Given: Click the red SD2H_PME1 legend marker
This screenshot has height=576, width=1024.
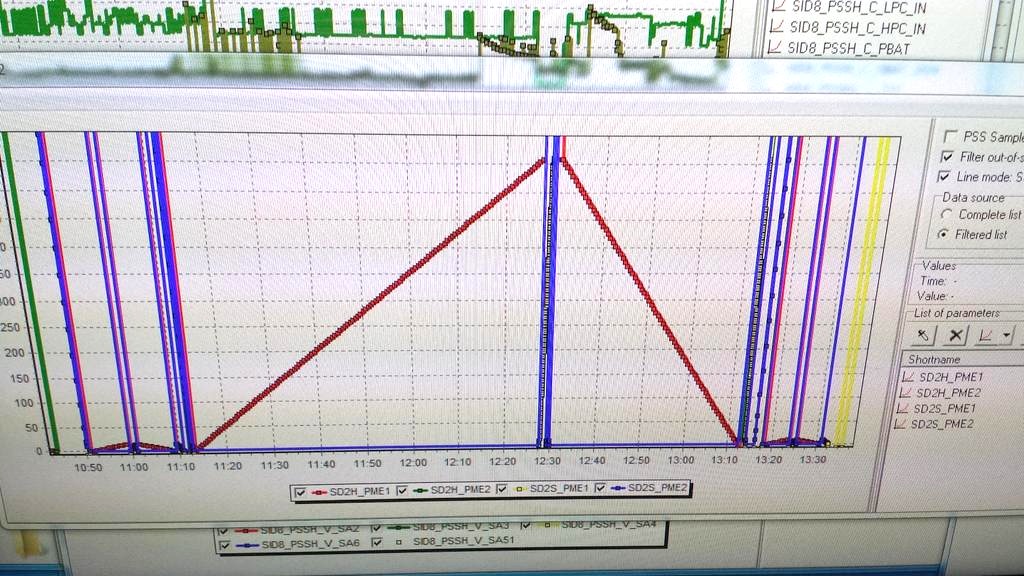Looking at the screenshot, I should 318,492.
